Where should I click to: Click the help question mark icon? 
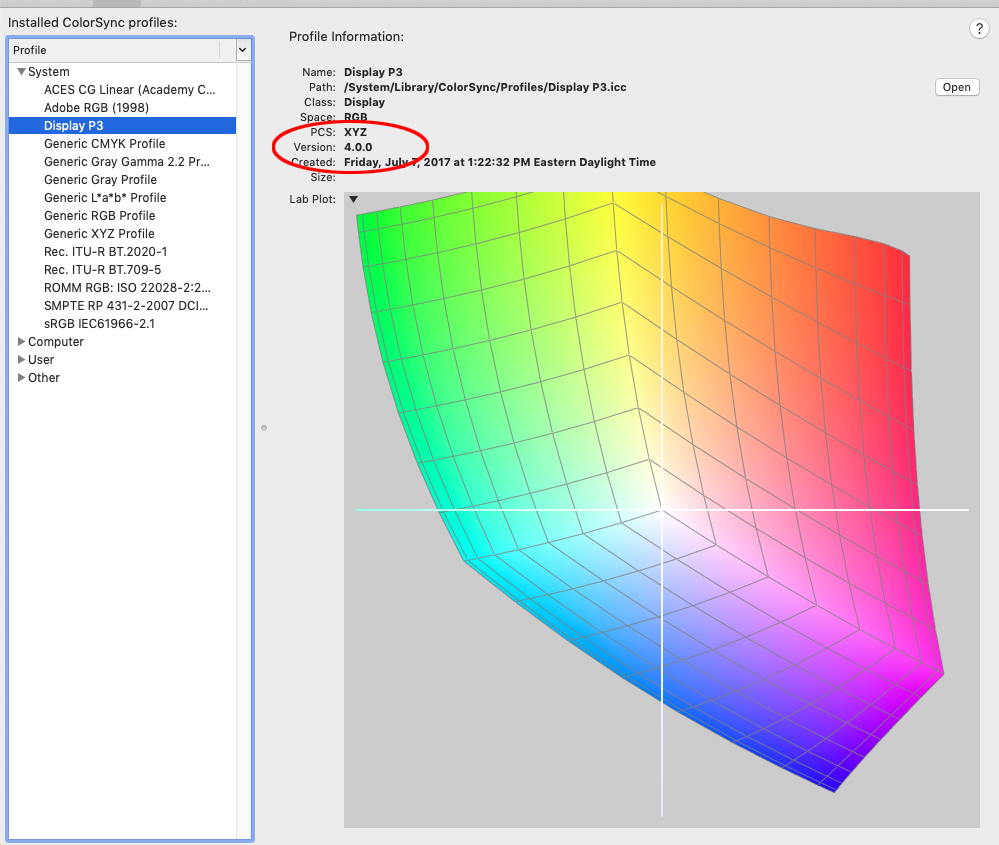tap(978, 29)
